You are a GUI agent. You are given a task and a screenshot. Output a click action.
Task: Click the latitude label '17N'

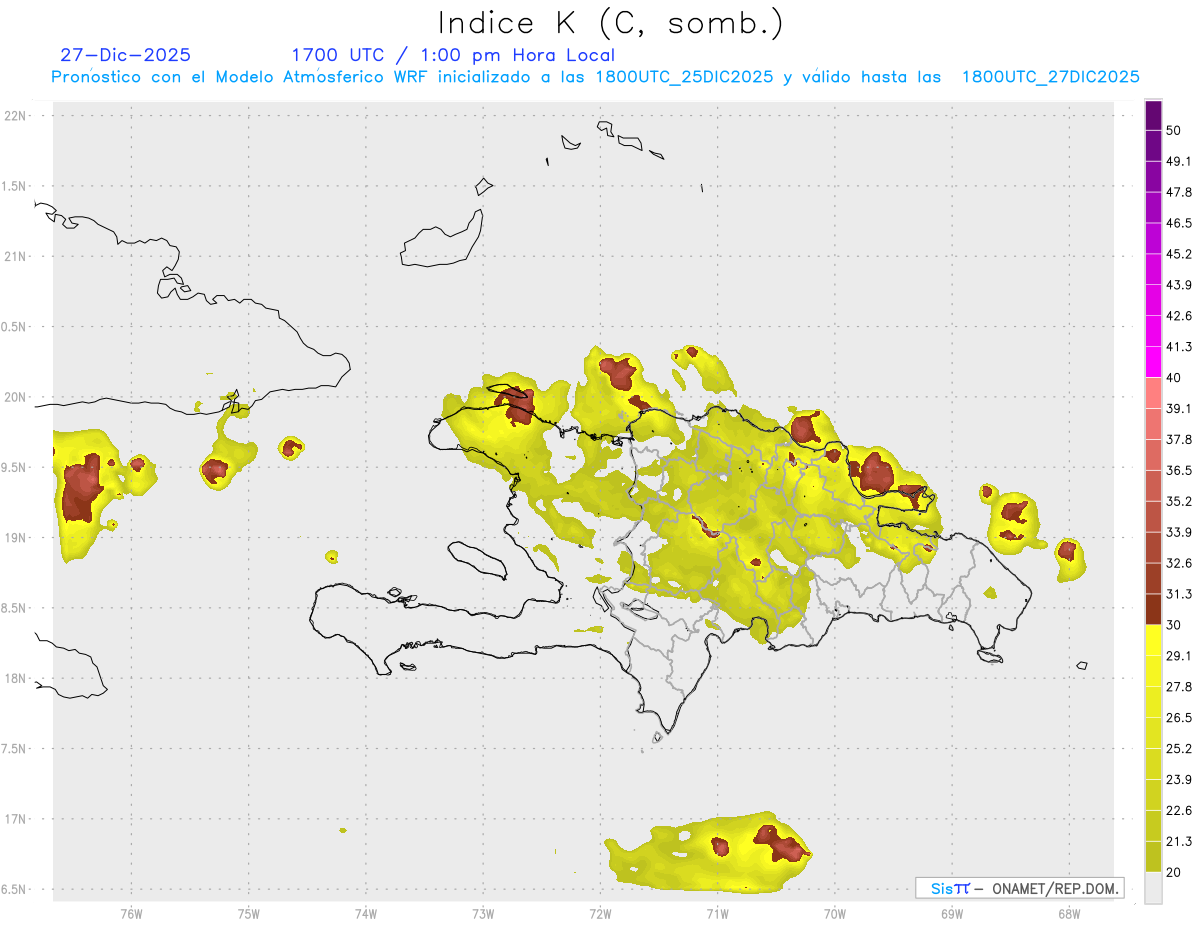coord(17,819)
